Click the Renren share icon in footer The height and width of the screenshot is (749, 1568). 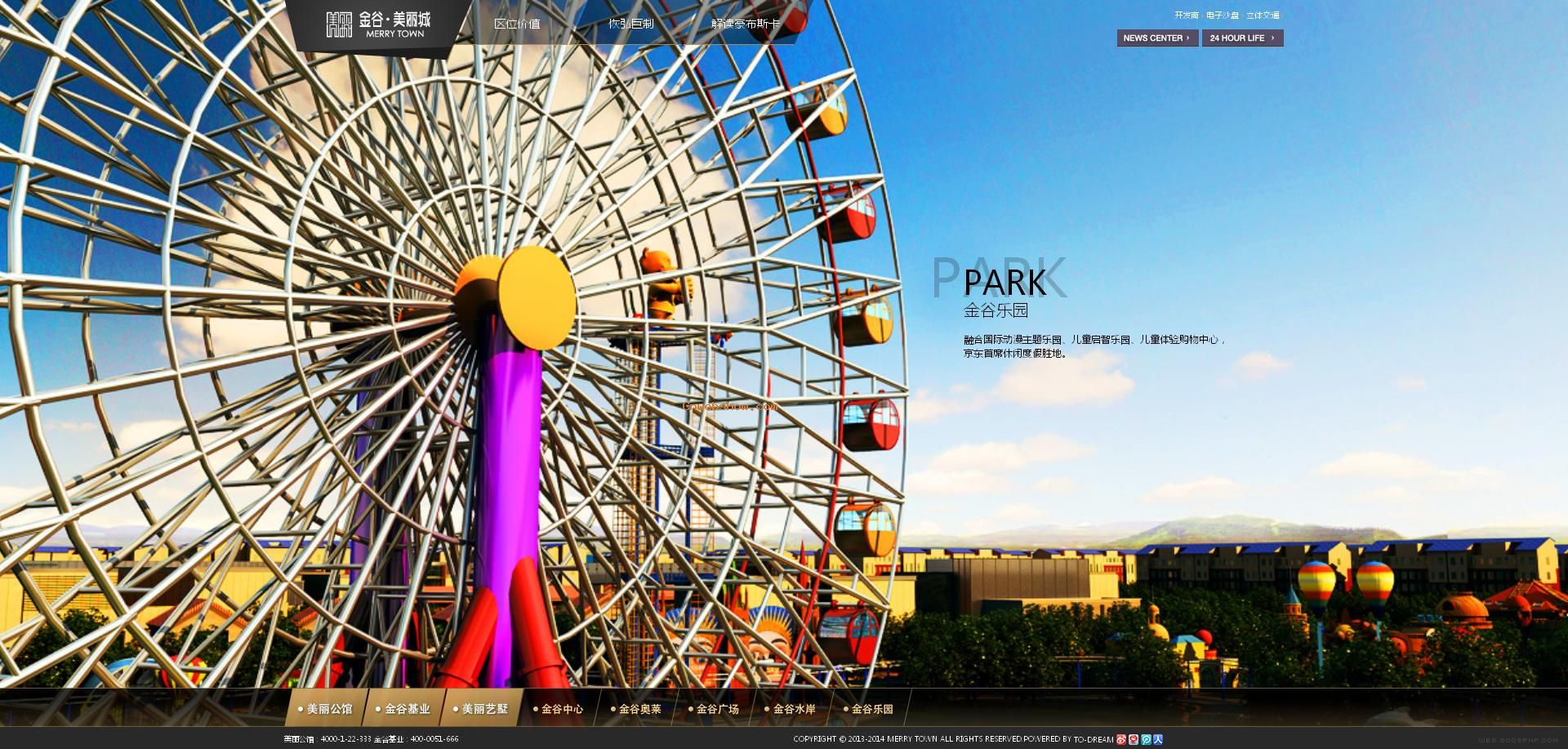click(1158, 739)
